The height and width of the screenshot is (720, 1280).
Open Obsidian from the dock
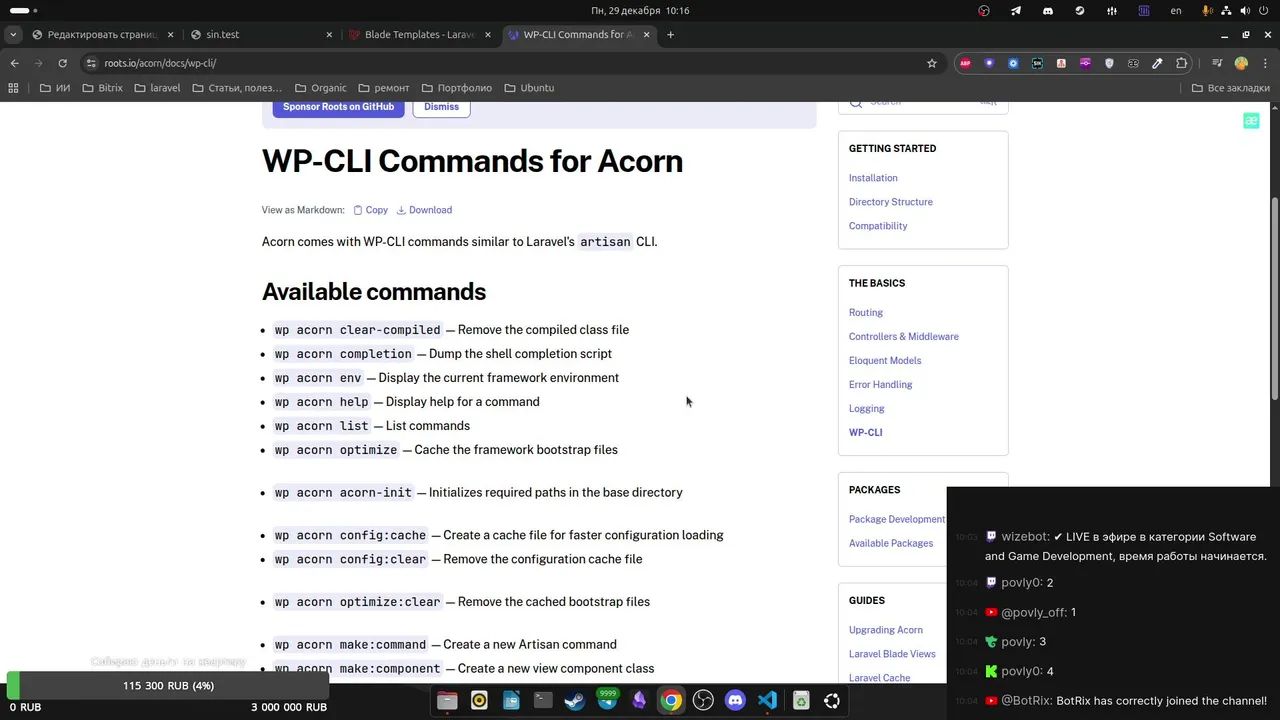pyautogui.click(x=639, y=701)
